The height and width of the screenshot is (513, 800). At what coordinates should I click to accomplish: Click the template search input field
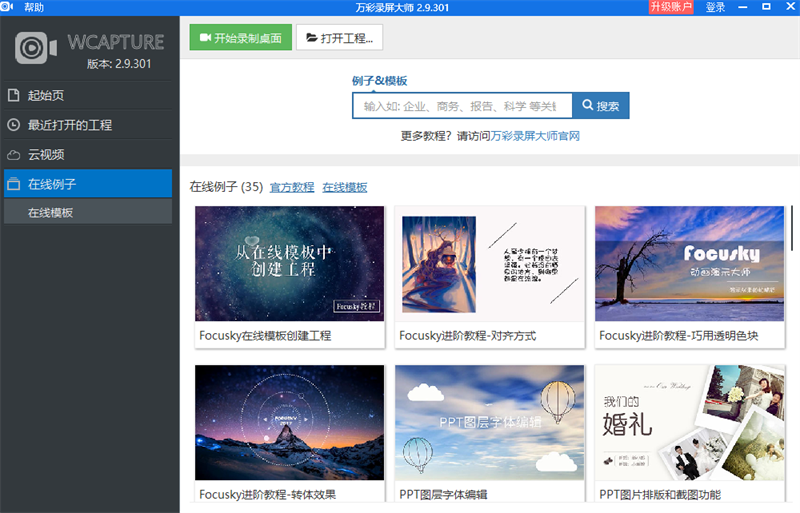pyautogui.click(x=462, y=106)
